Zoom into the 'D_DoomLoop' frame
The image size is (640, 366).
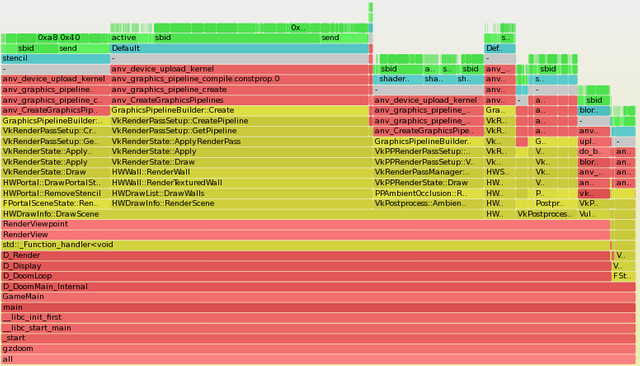[306, 276]
